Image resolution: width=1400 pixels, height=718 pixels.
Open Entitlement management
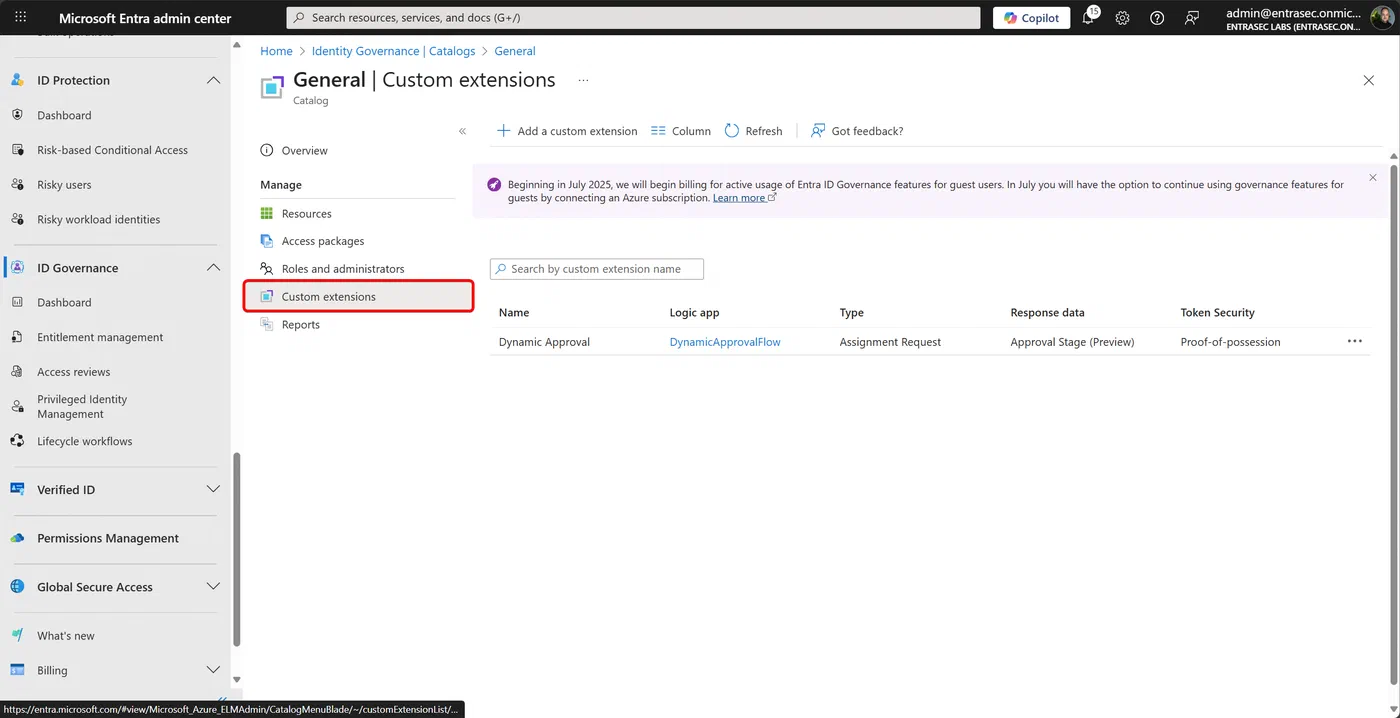point(100,337)
